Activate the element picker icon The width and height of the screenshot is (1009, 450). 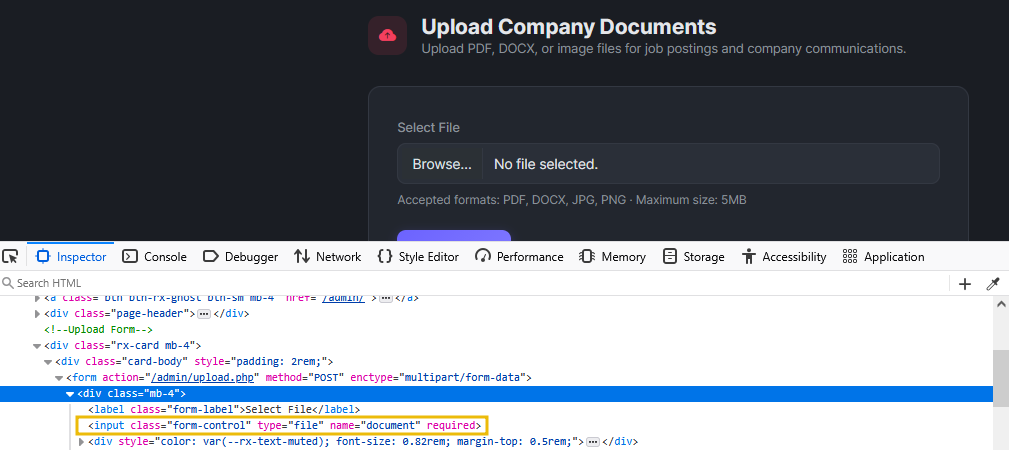10,256
